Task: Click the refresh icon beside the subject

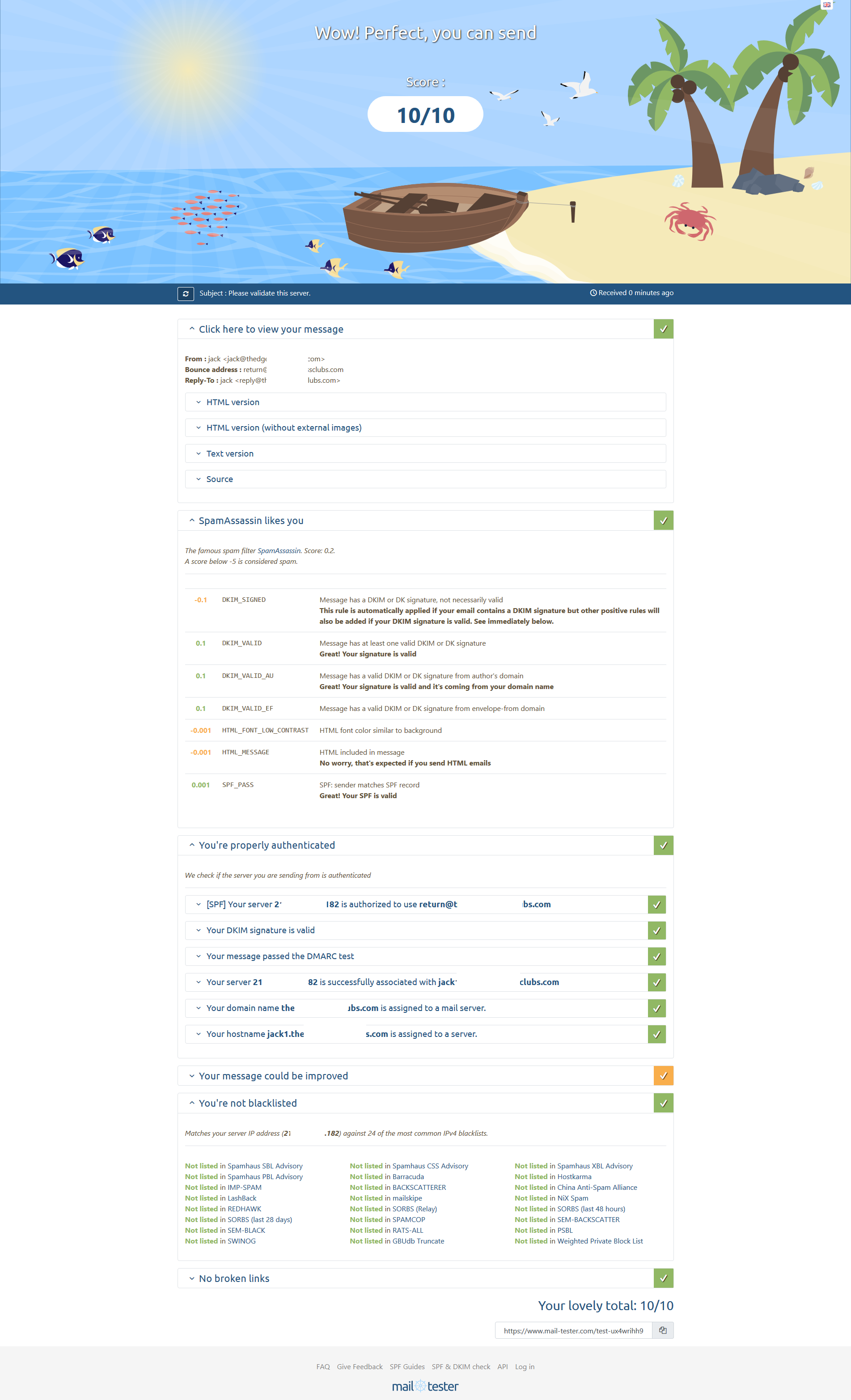Action: 186,294
